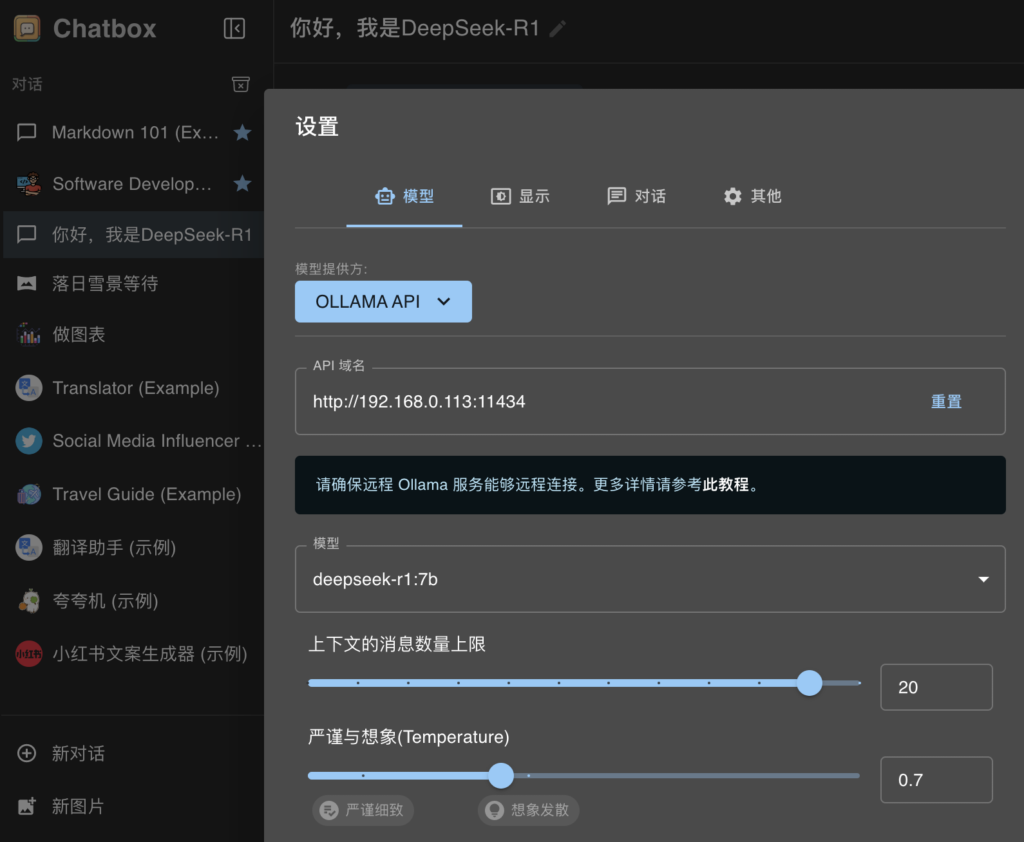Open the Translator (Example) conversation
1024x842 pixels.
[134, 388]
